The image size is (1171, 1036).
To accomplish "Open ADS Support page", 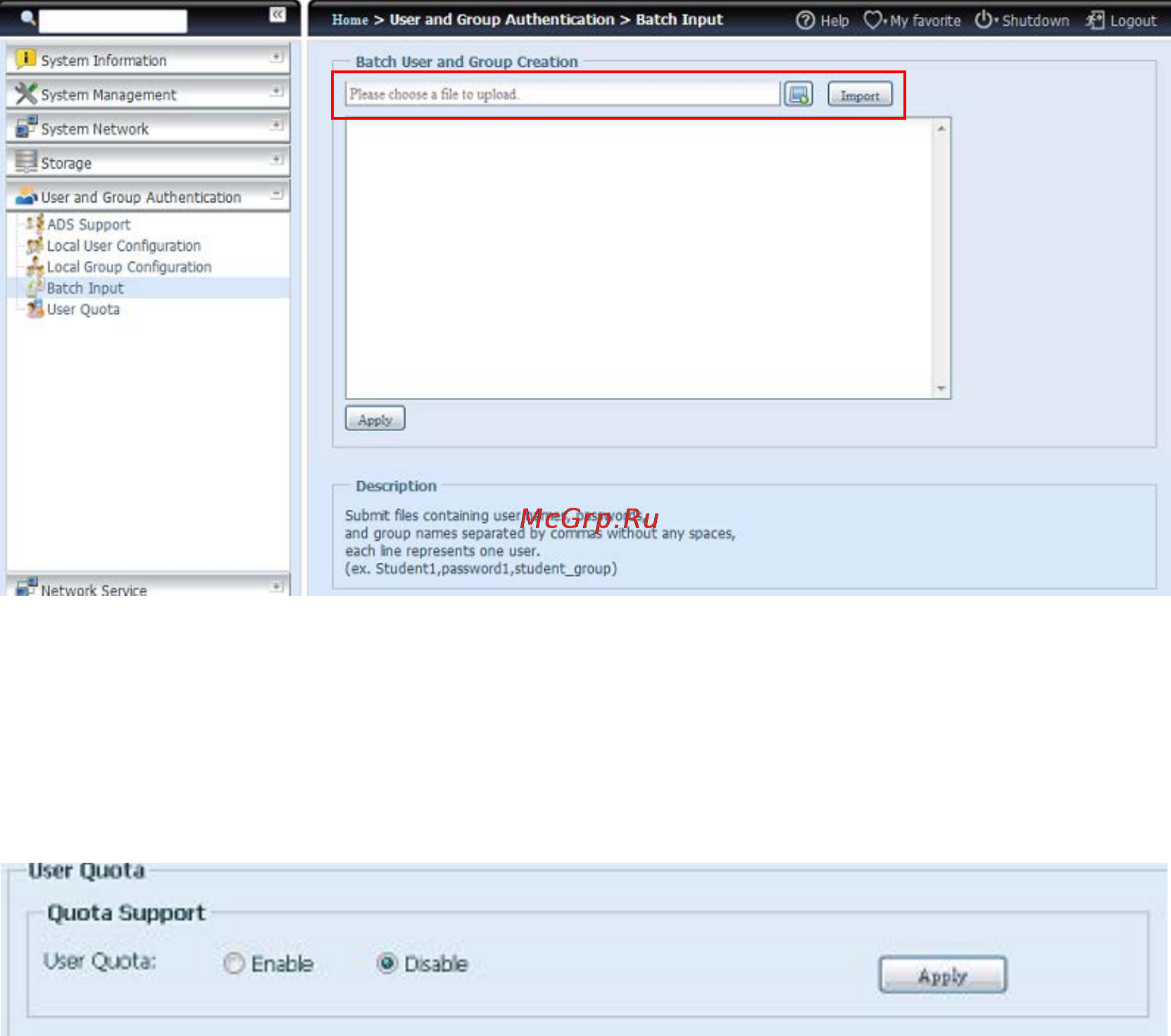I will 89,225.
